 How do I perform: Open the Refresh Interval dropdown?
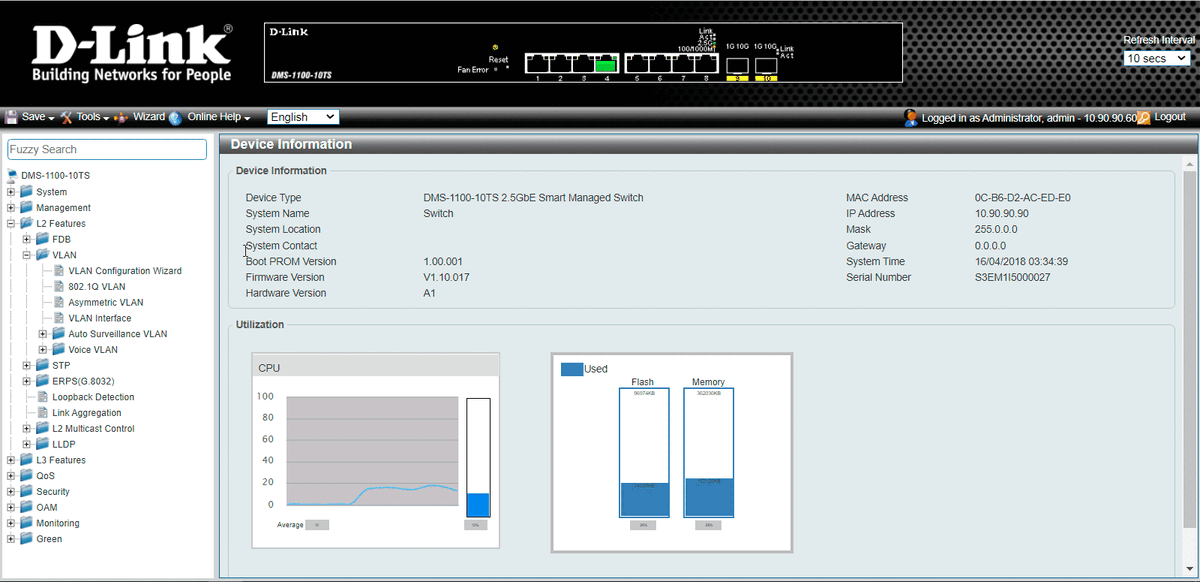1157,58
